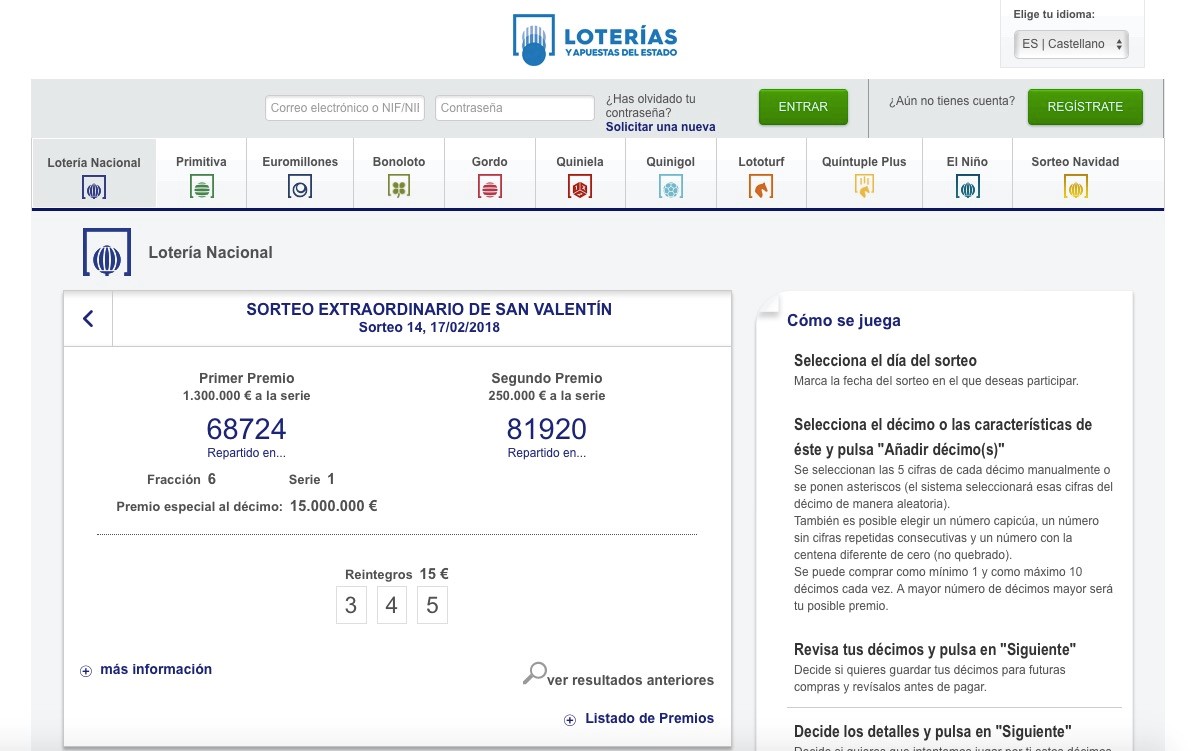
Task: Click the Reintegros 15 € label
Action: point(396,574)
